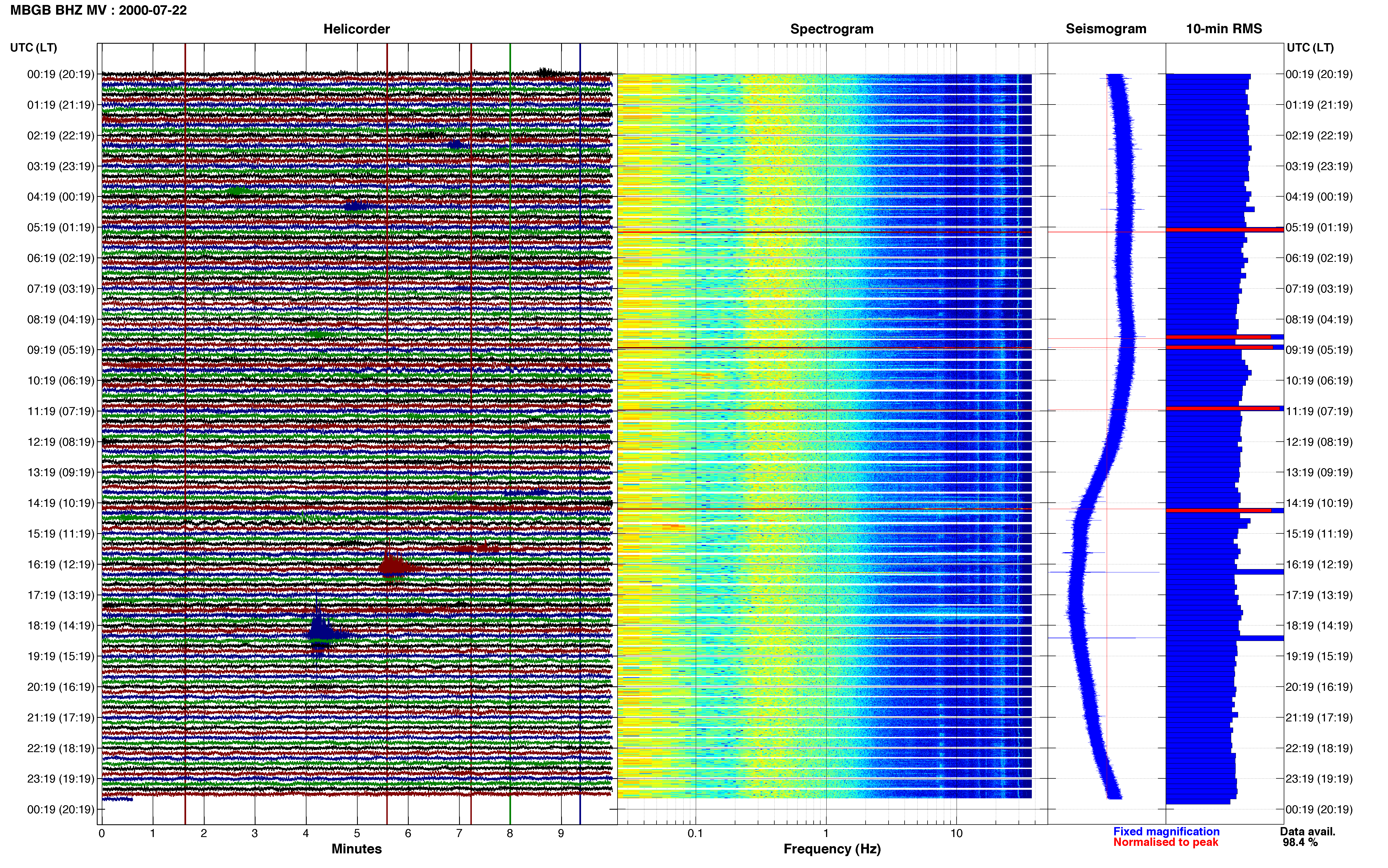Image resolution: width=1388 pixels, height=868 pixels.
Task: Click the UTC (LT) label beside the RMS panel
Action: (x=1310, y=48)
